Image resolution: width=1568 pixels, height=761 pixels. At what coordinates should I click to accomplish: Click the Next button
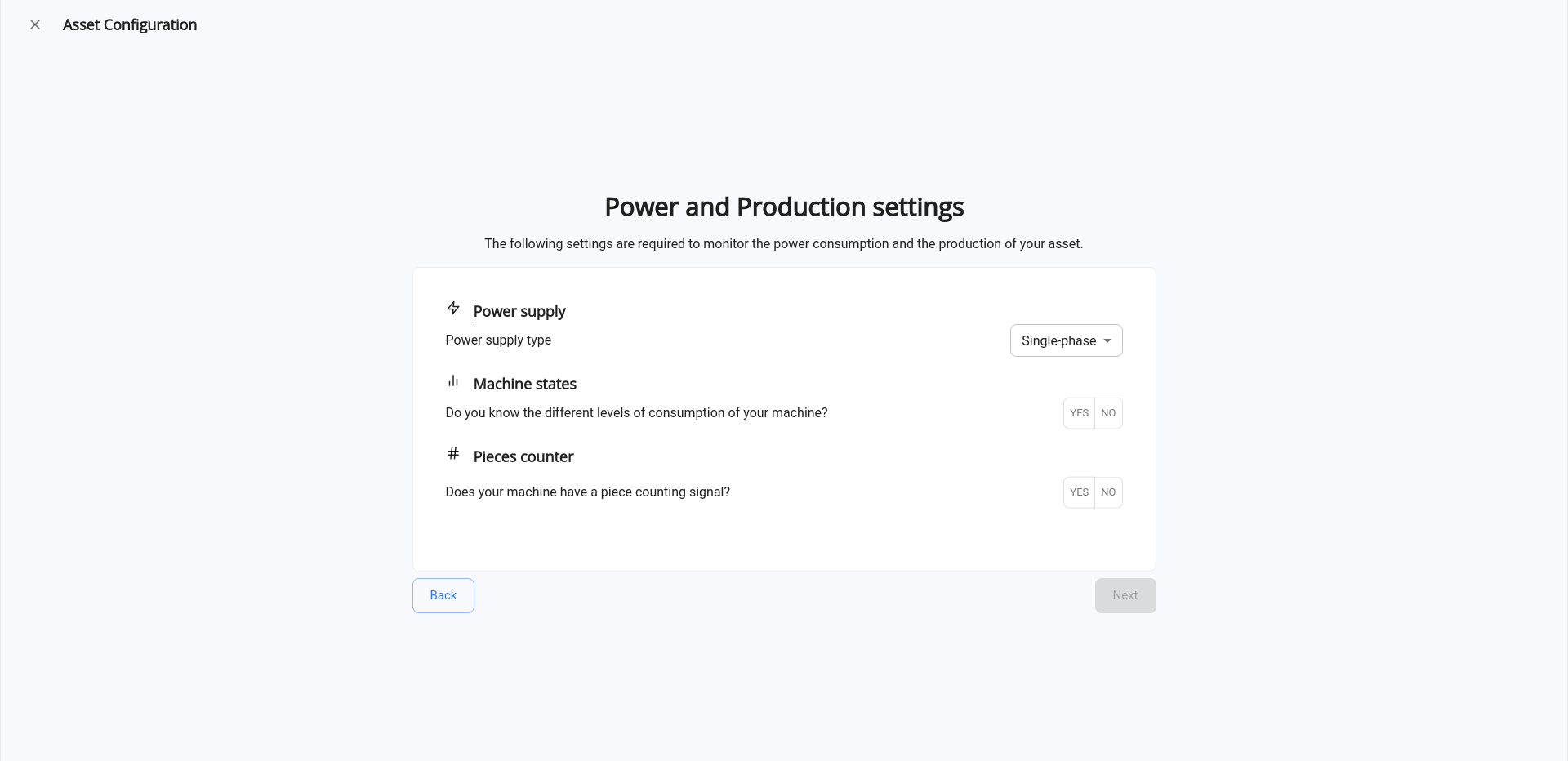click(x=1125, y=595)
